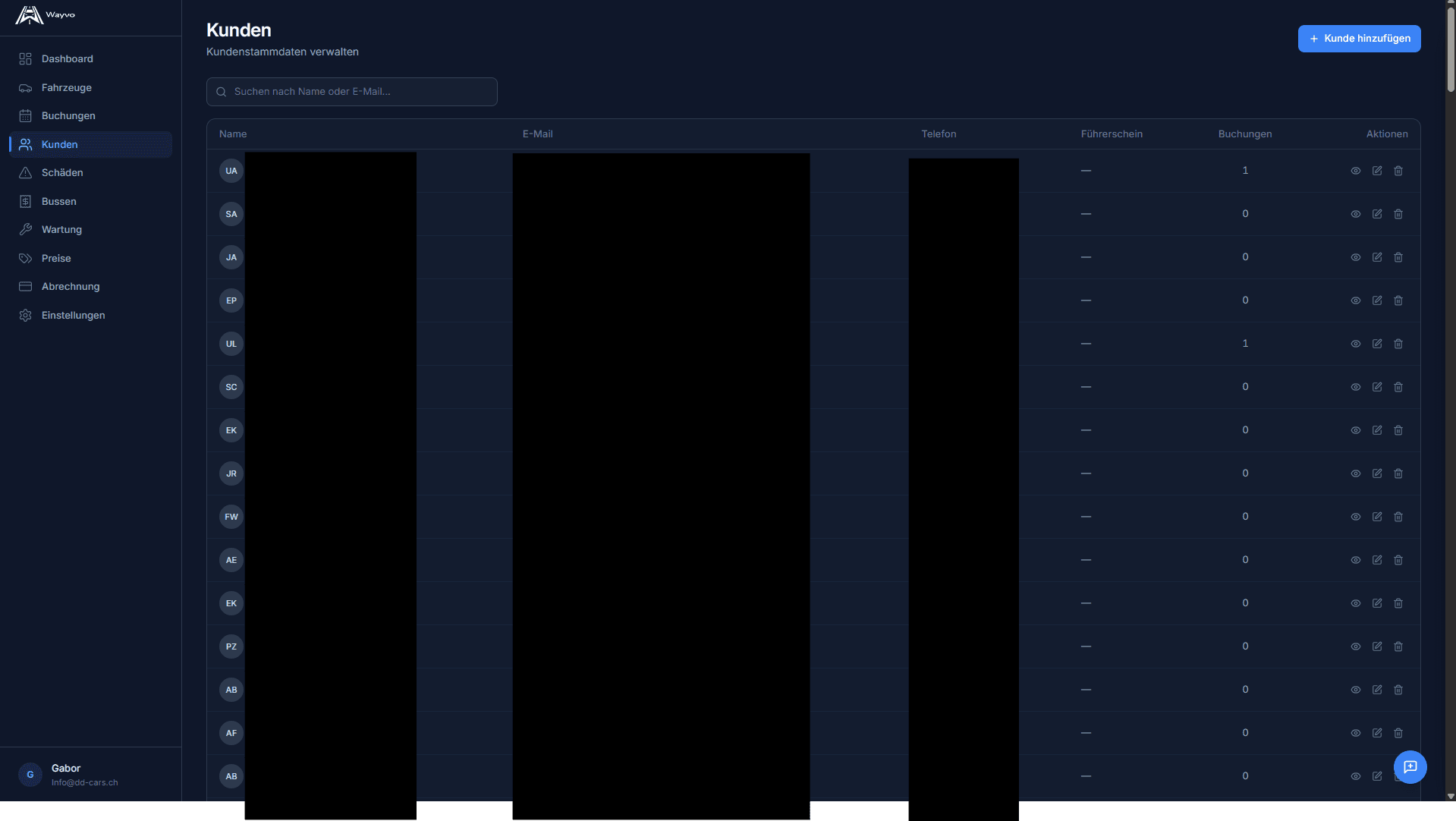The width and height of the screenshot is (1456, 821).
Task: Open the Buchungen section
Action: [x=68, y=116]
